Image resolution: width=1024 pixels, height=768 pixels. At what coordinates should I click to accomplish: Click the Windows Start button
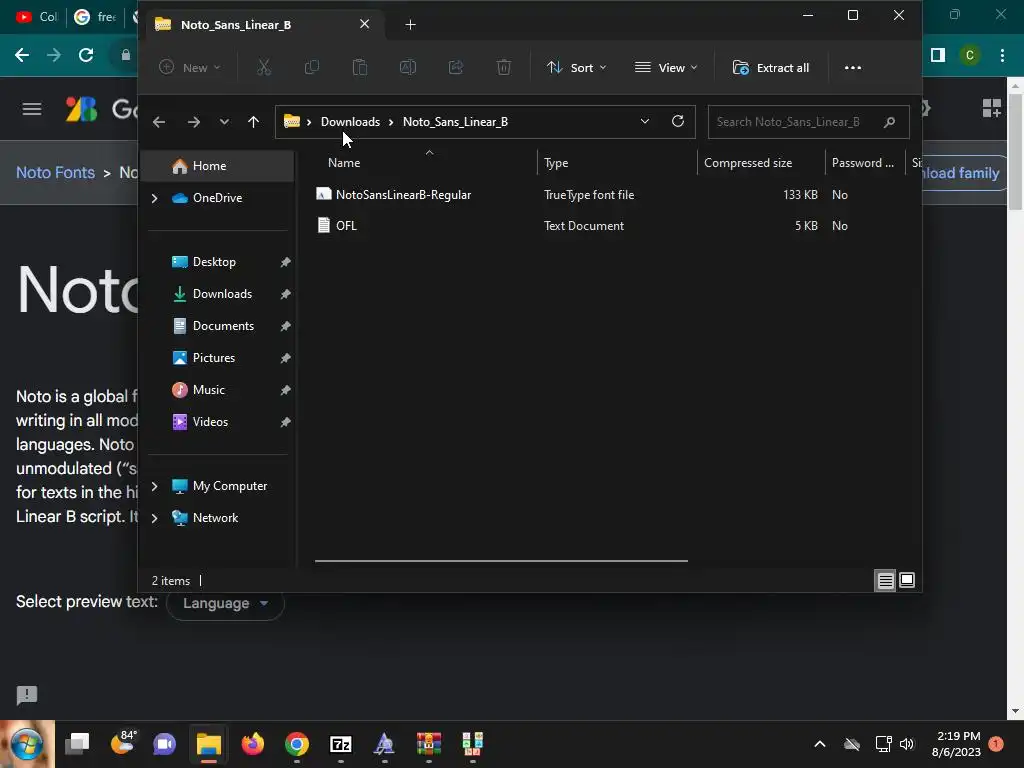click(27, 744)
